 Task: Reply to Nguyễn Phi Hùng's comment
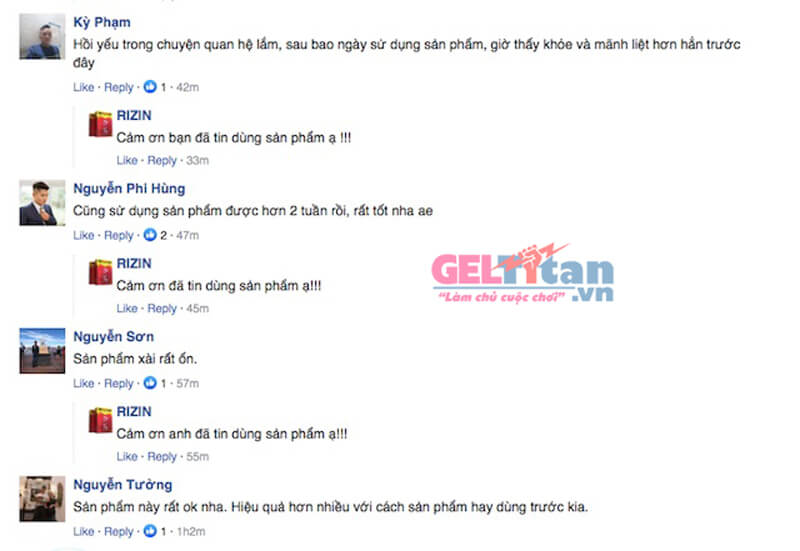coord(118,235)
